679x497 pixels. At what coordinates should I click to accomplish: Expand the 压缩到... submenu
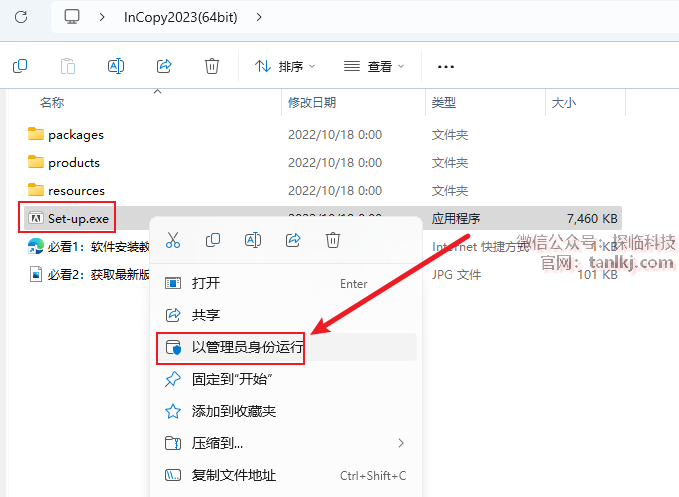click(286, 443)
